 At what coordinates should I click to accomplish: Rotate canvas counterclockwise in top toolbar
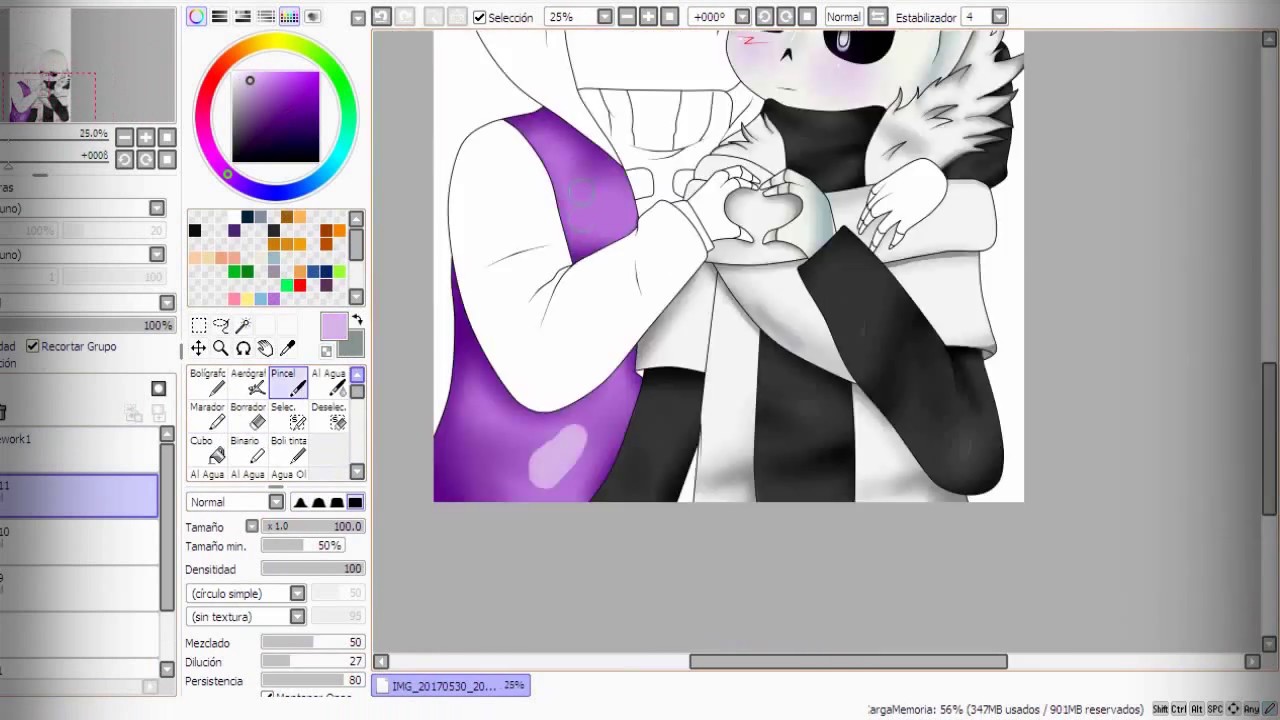pyautogui.click(x=764, y=17)
